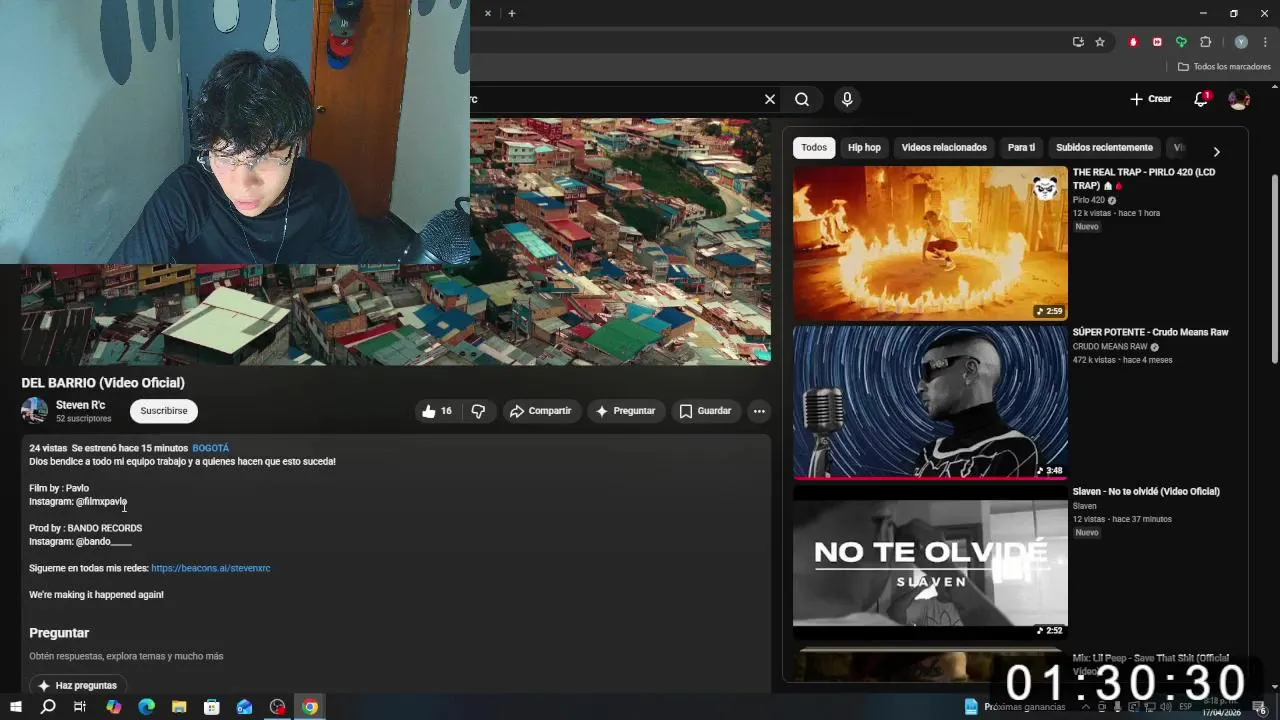The height and width of the screenshot is (720, 1280).
Task: Select the Hip hop filter chip
Action: tap(864, 147)
